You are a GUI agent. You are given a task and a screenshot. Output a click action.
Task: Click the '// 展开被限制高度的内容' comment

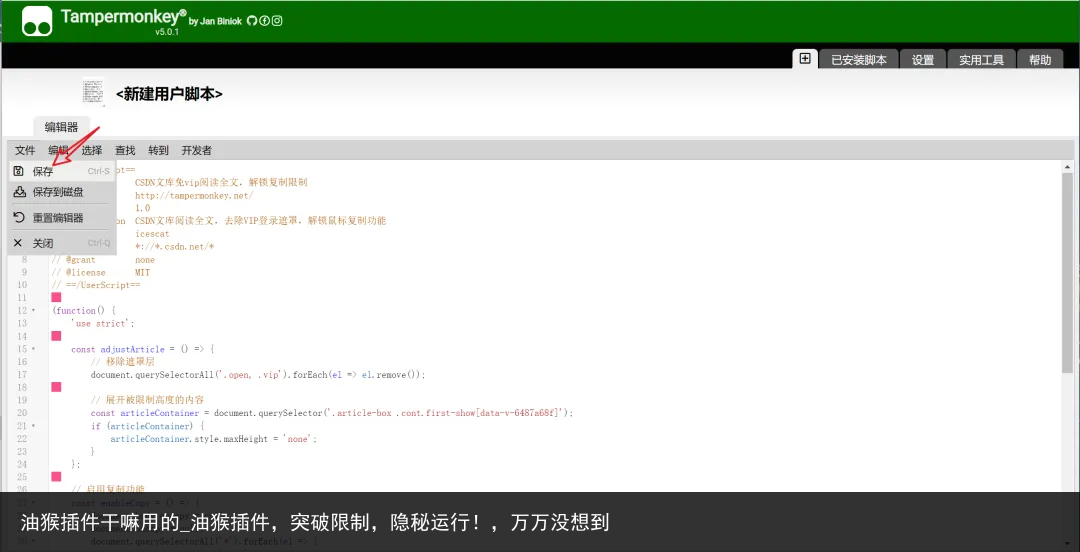pos(147,400)
